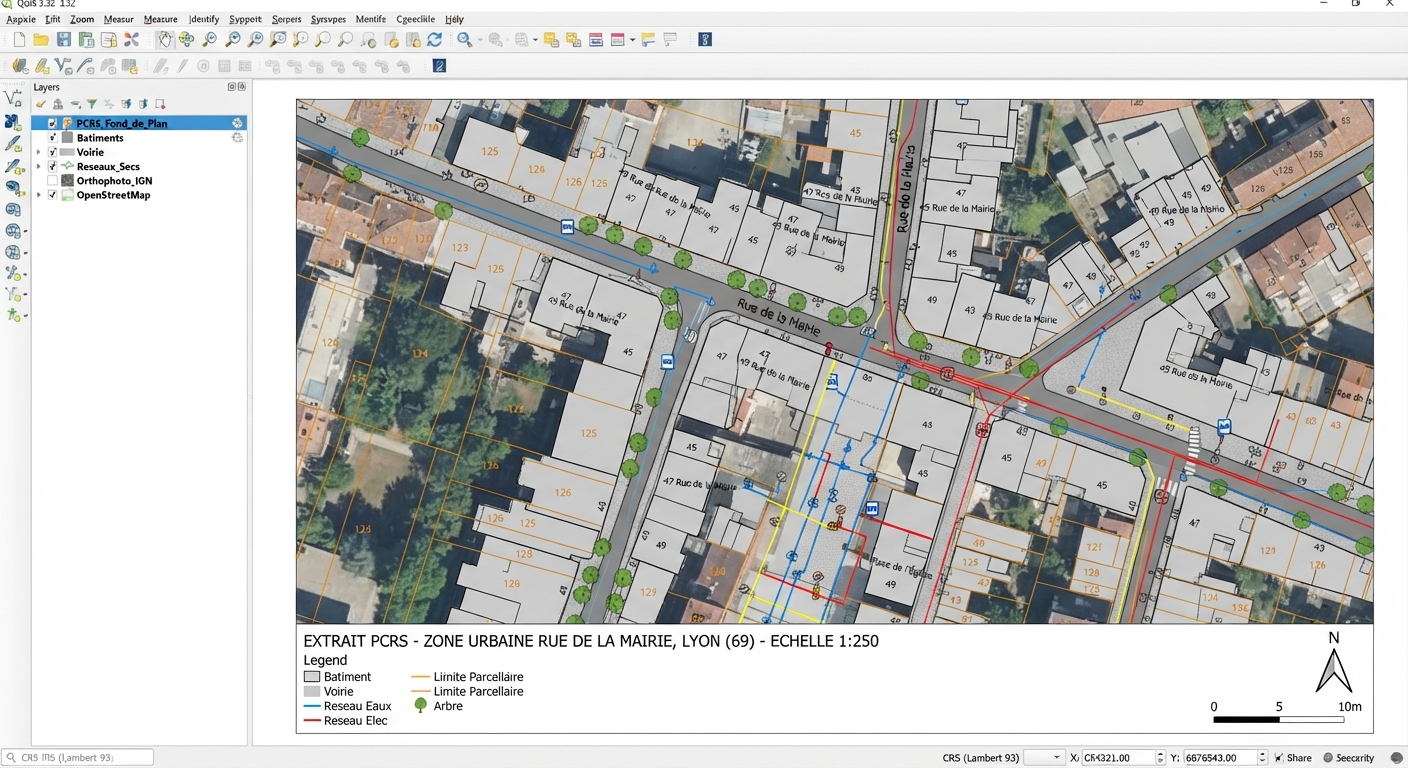Image resolution: width=1408 pixels, height=768 pixels.
Task: Click the filter legend funnel icon
Action: (x=92, y=104)
